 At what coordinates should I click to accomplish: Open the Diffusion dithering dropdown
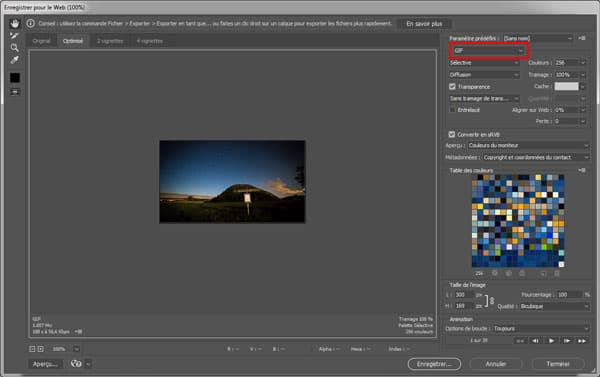[x=484, y=75]
